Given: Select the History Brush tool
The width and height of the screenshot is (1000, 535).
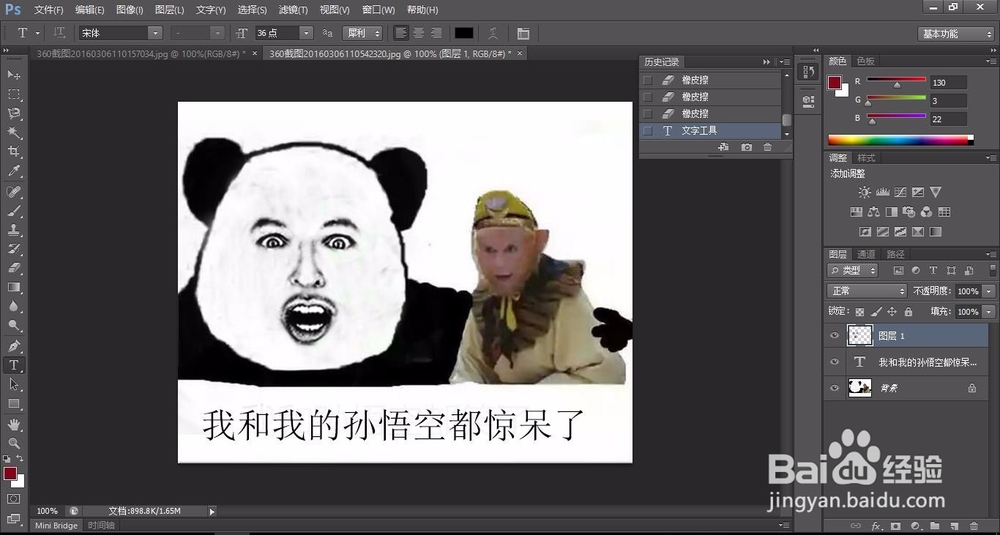Looking at the screenshot, I should point(13,249).
